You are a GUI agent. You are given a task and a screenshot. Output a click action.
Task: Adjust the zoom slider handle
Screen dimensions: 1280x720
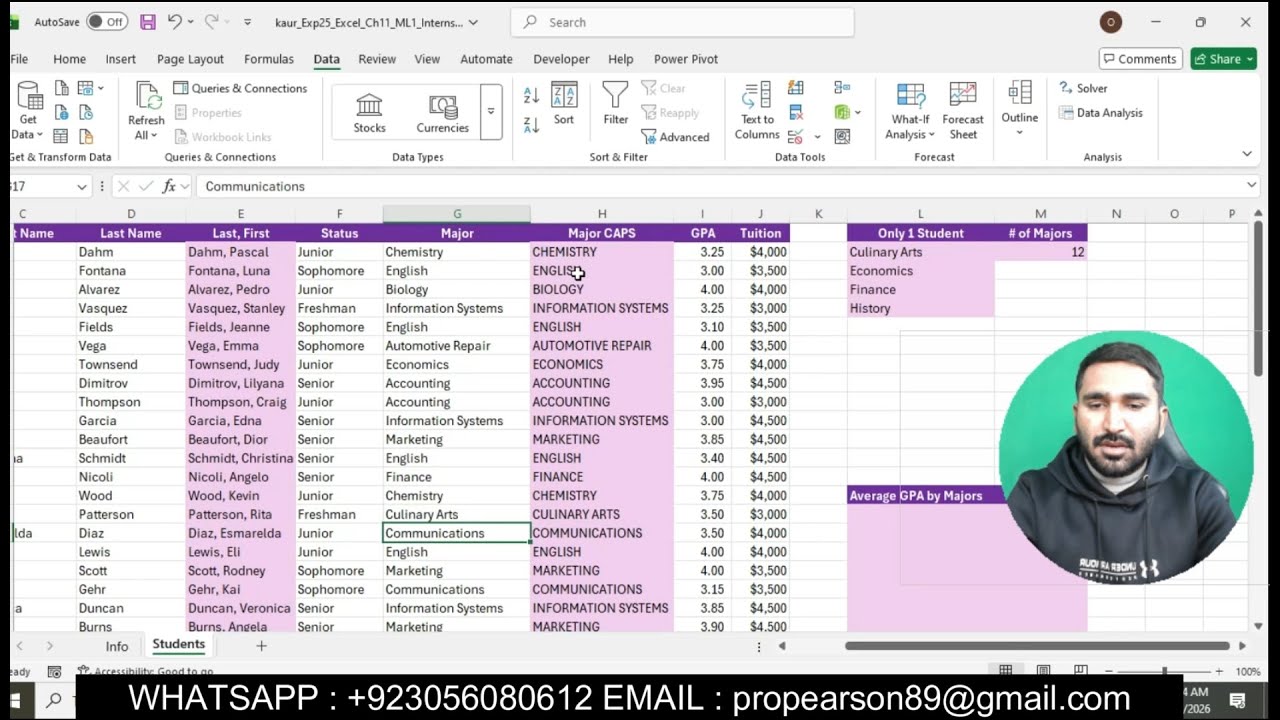point(1164,671)
